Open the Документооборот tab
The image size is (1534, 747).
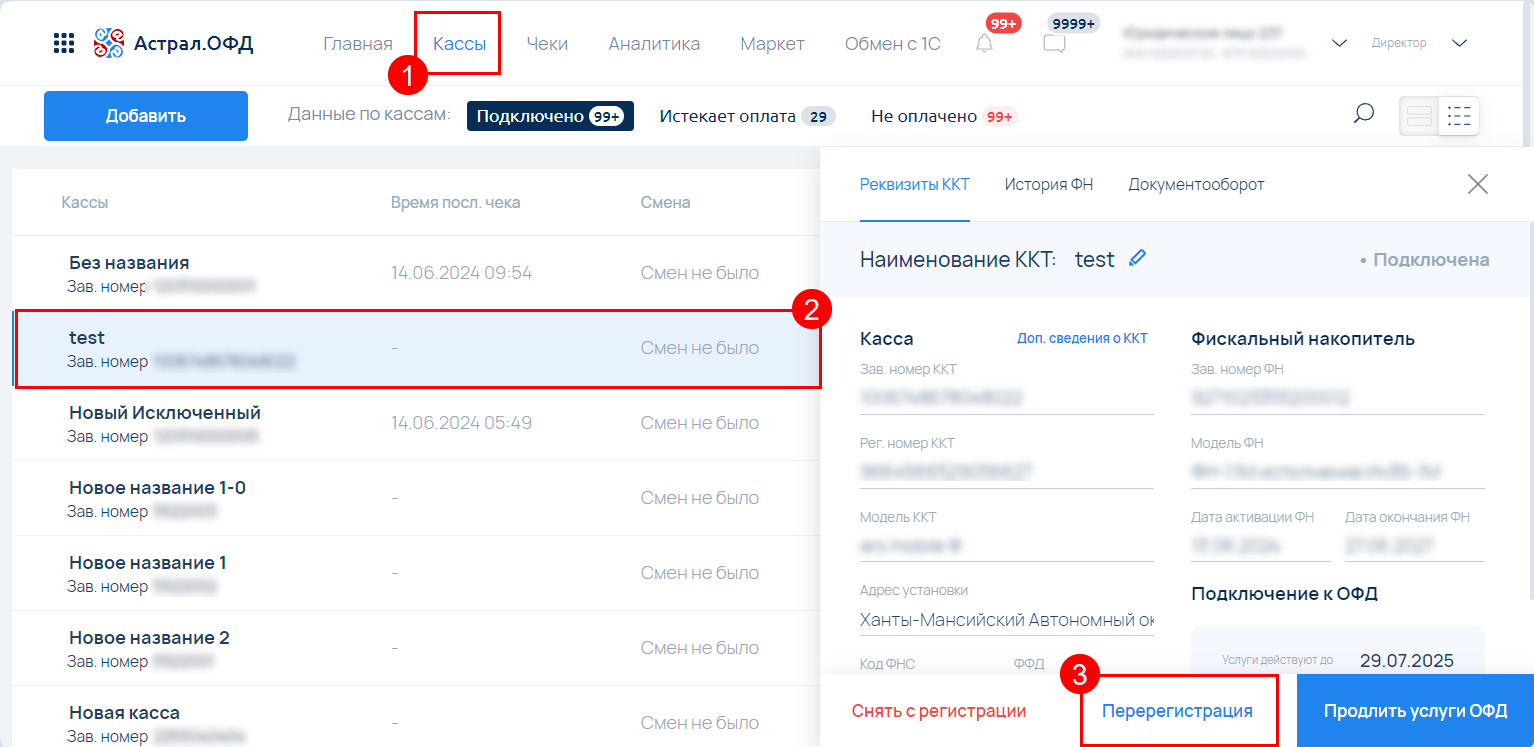point(1196,184)
